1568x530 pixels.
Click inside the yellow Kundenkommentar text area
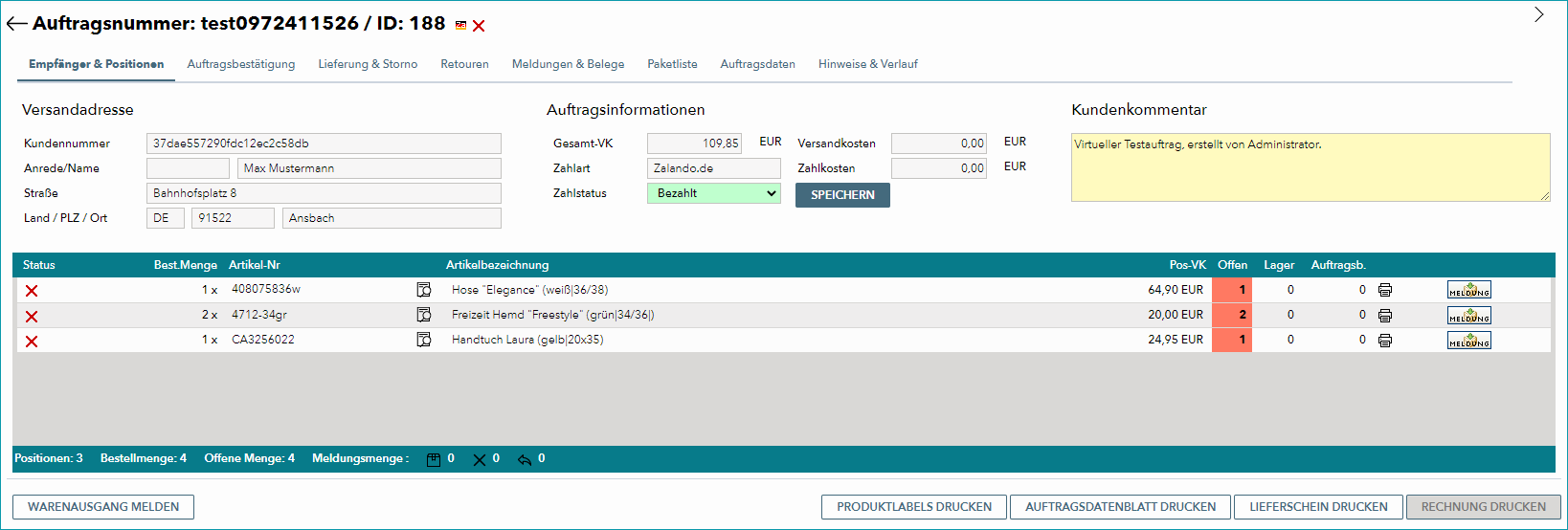(1310, 167)
